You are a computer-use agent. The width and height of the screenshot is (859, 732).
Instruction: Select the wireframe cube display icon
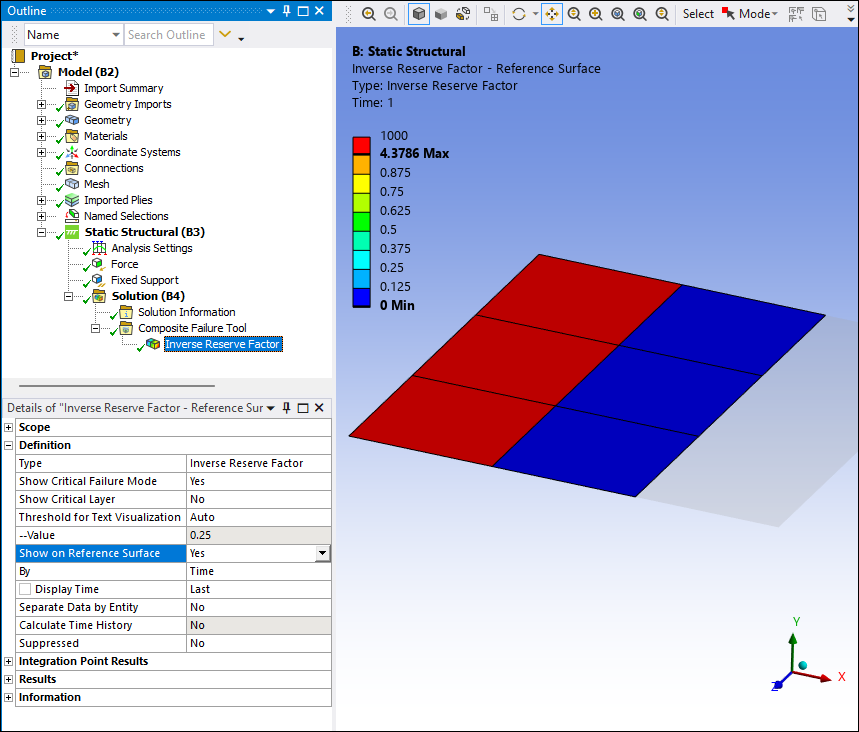419,14
